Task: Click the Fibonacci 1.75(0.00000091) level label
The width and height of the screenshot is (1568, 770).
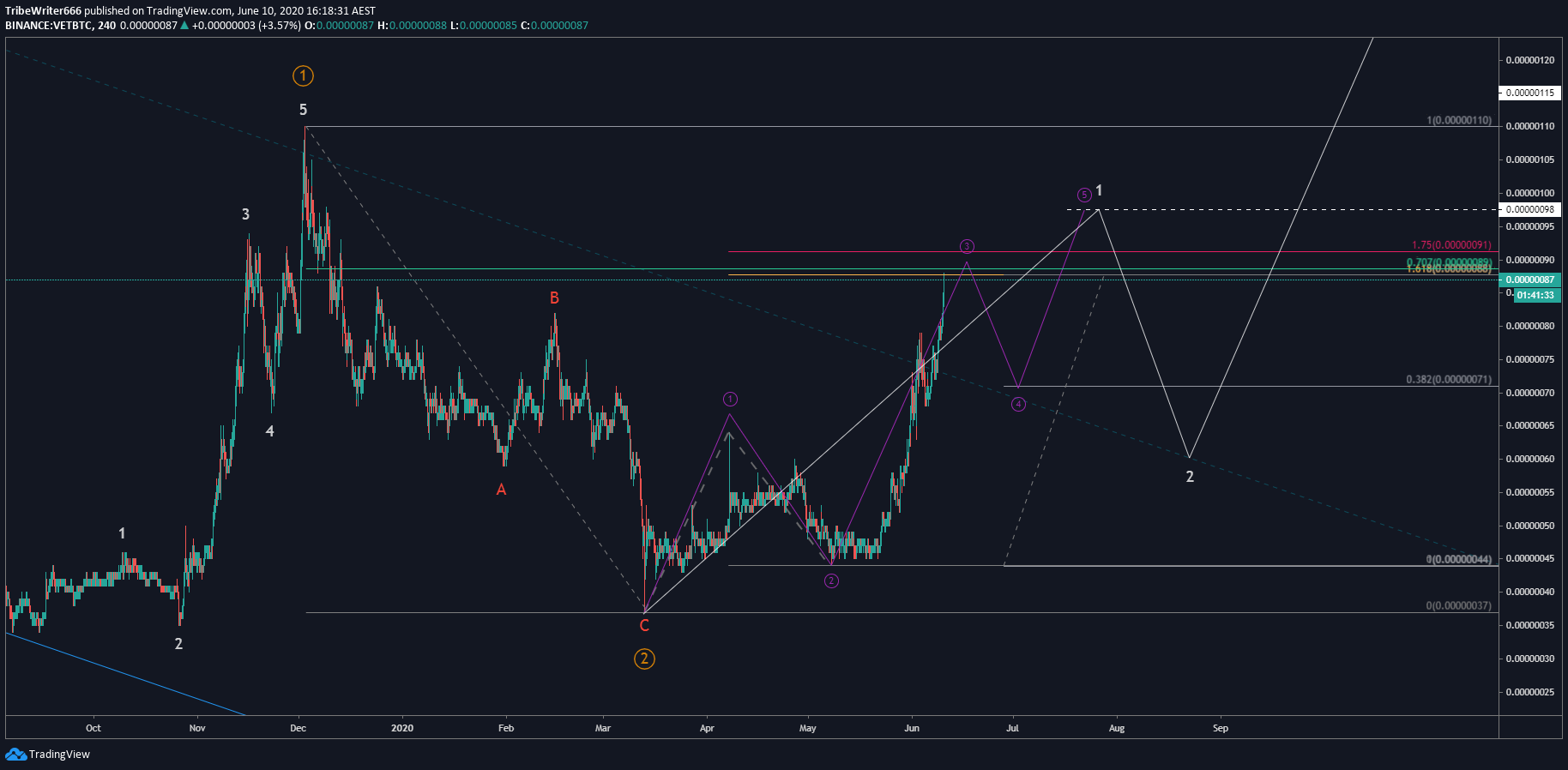Action: [x=1451, y=245]
